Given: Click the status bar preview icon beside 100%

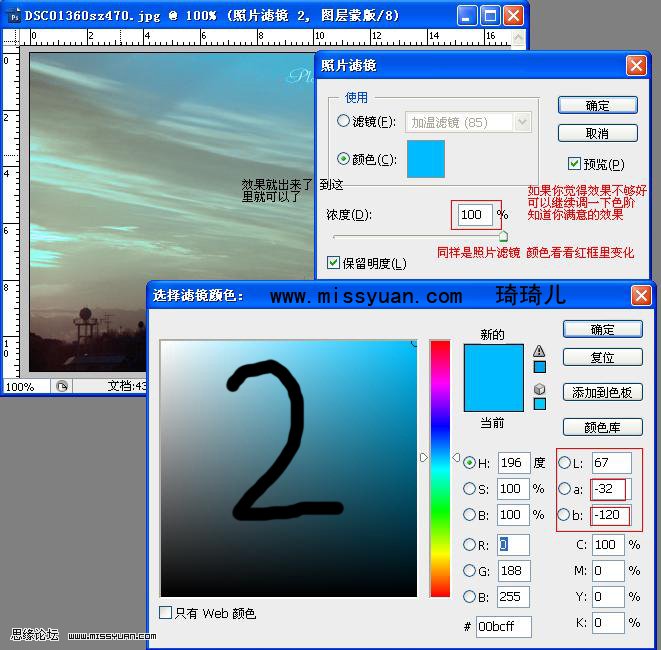Looking at the screenshot, I should (62, 386).
